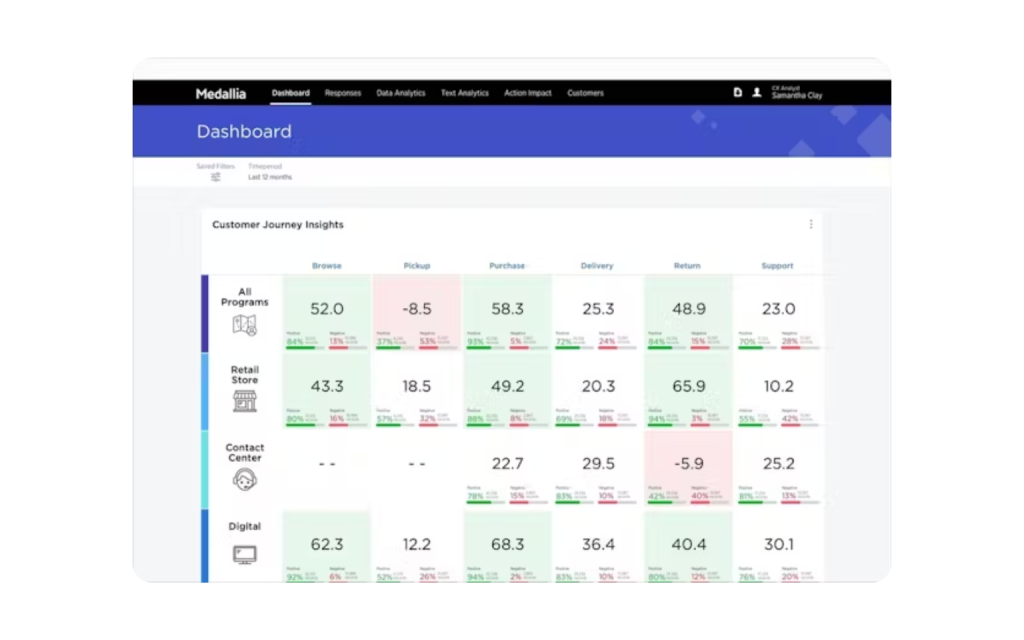Click the Contact Center Return -5.9 cell
The image size is (1024, 640).
coord(688,464)
